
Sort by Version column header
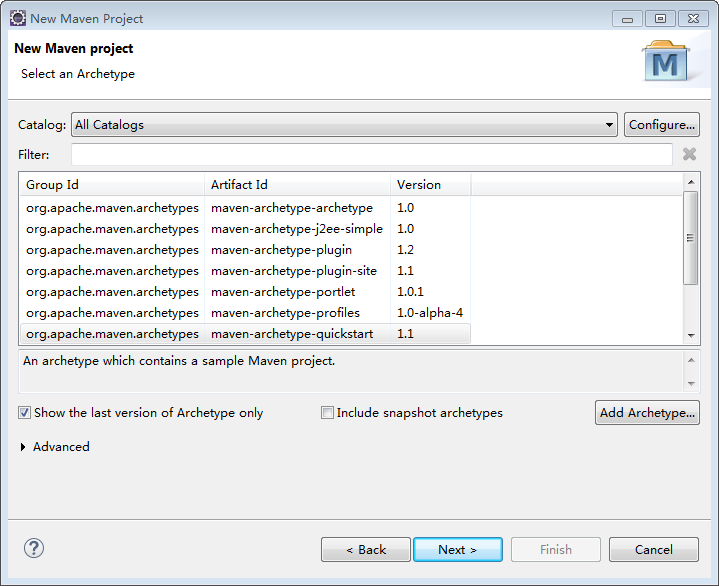(431, 185)
